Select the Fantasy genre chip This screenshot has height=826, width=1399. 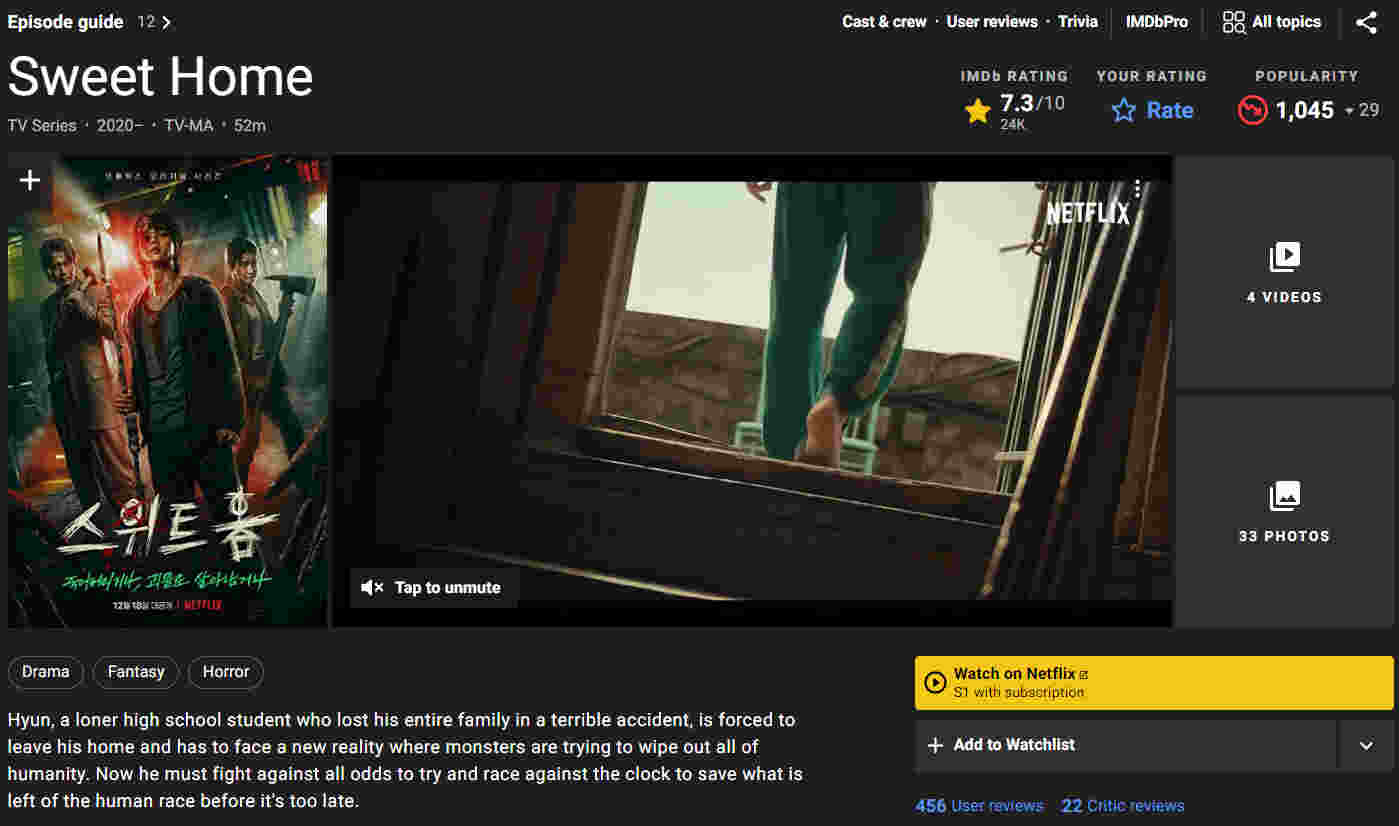pos(136,672)
